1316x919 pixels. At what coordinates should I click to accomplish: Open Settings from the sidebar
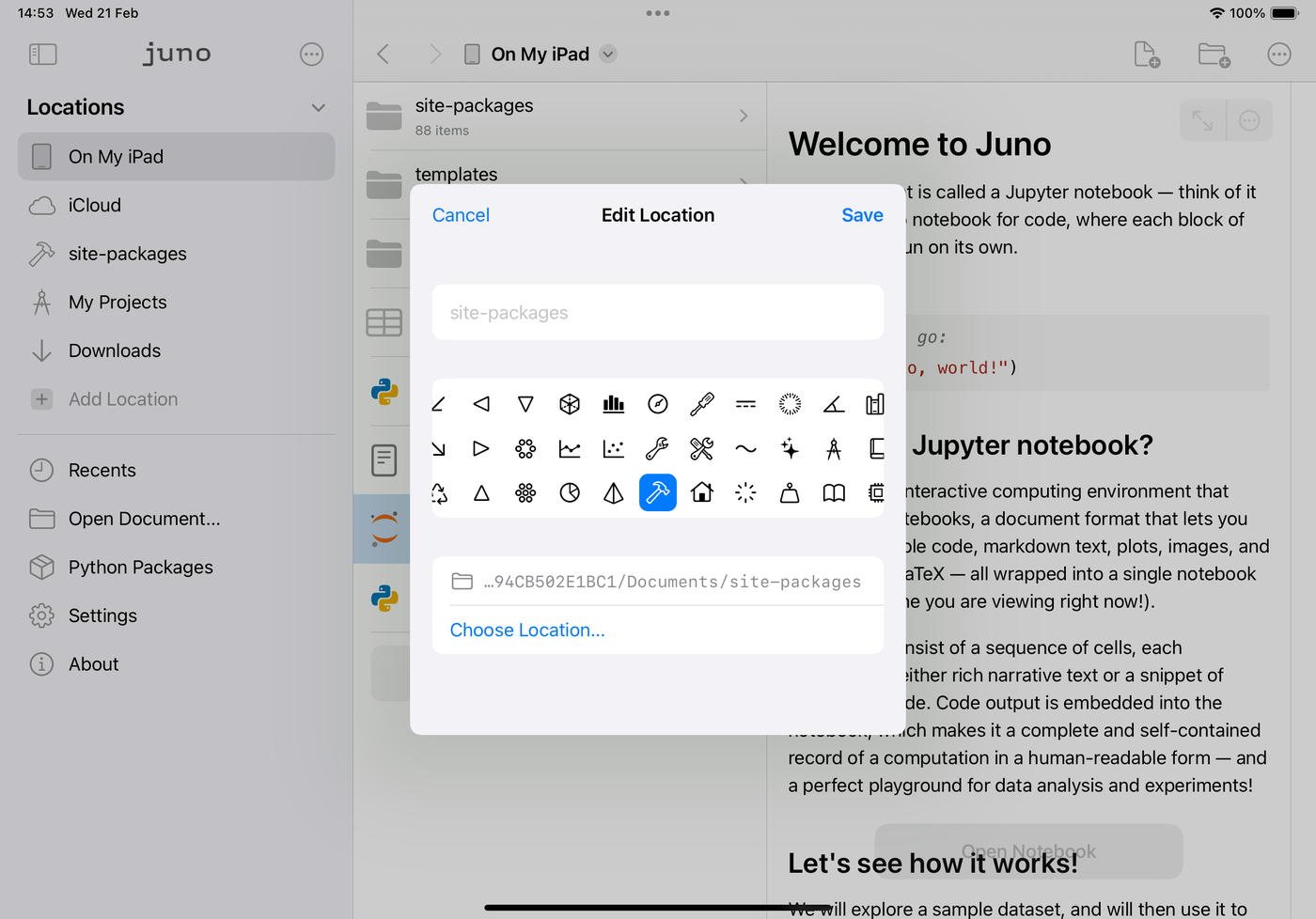point(102,615)
